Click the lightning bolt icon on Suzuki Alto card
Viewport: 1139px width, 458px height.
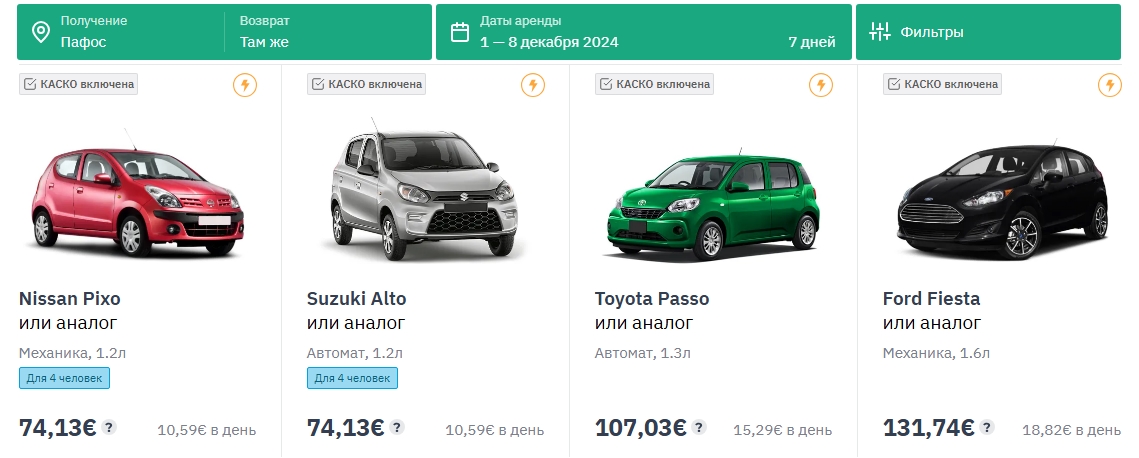coord(533,85)
